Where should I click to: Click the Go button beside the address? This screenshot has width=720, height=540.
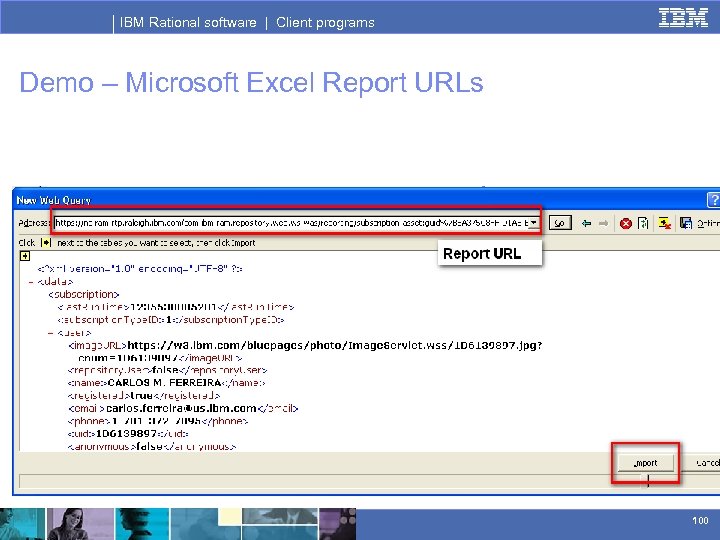(560, 223)
